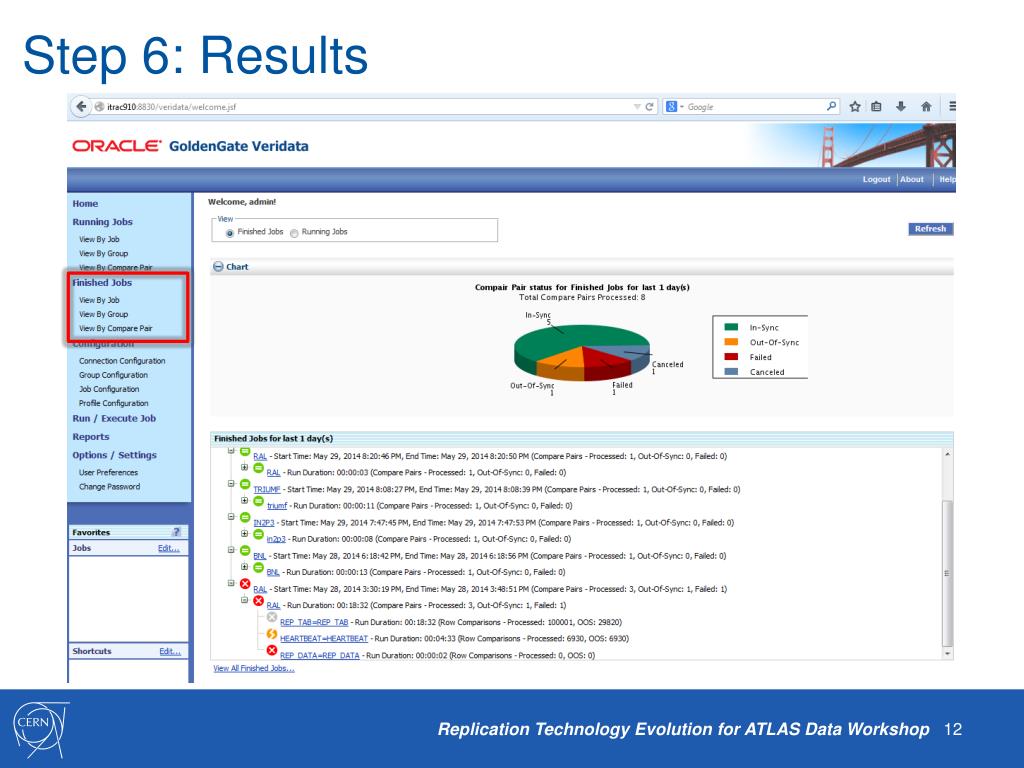Image resolution: width=1024 pixels, height=768 pixels.
Task: Click Edit link beside Jobs favorites
Action: [x=168, y=548]
